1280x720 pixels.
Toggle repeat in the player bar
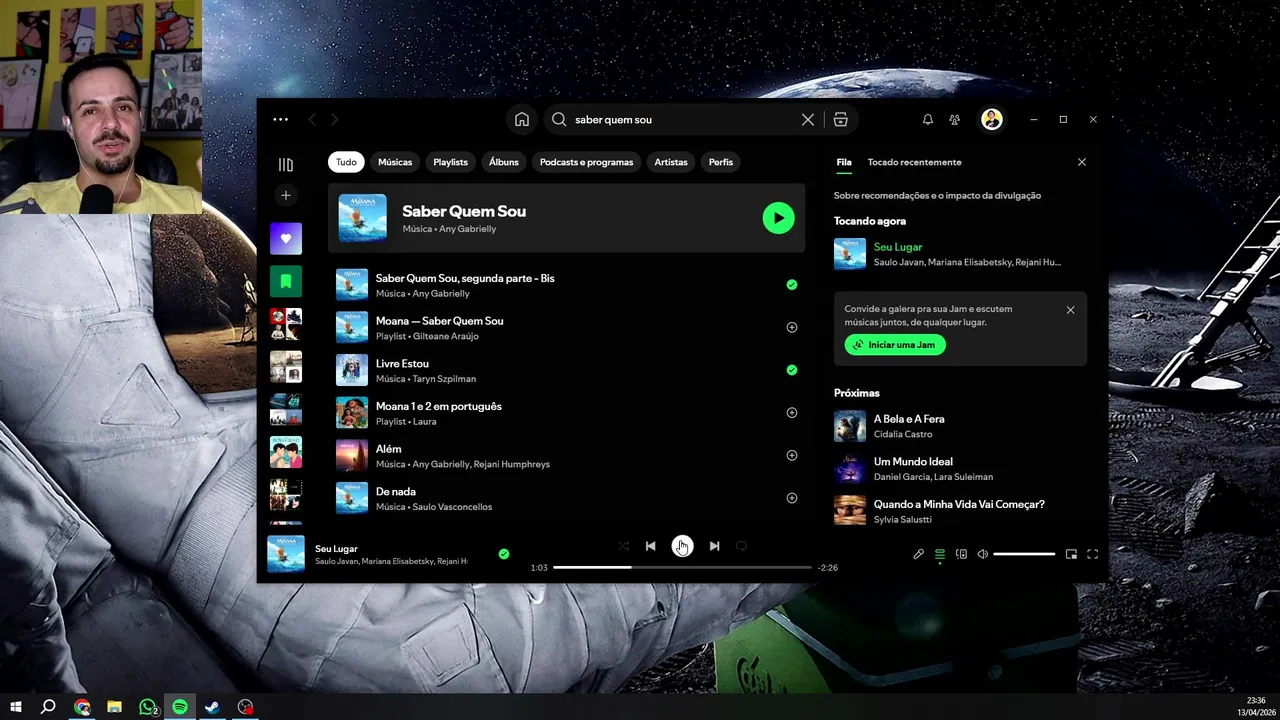[x=742, y=546]
